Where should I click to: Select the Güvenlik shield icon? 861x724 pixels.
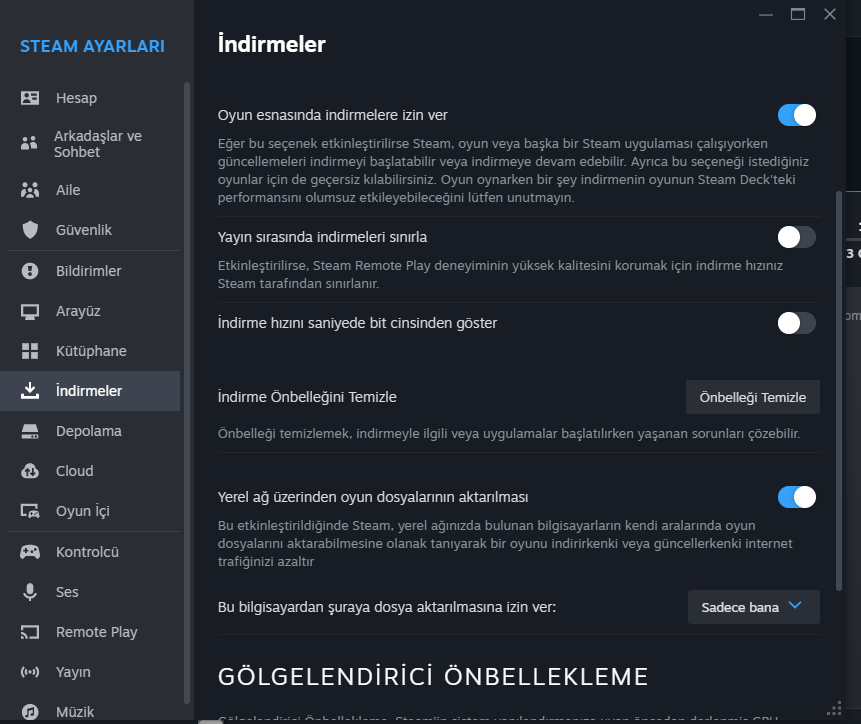30,230
